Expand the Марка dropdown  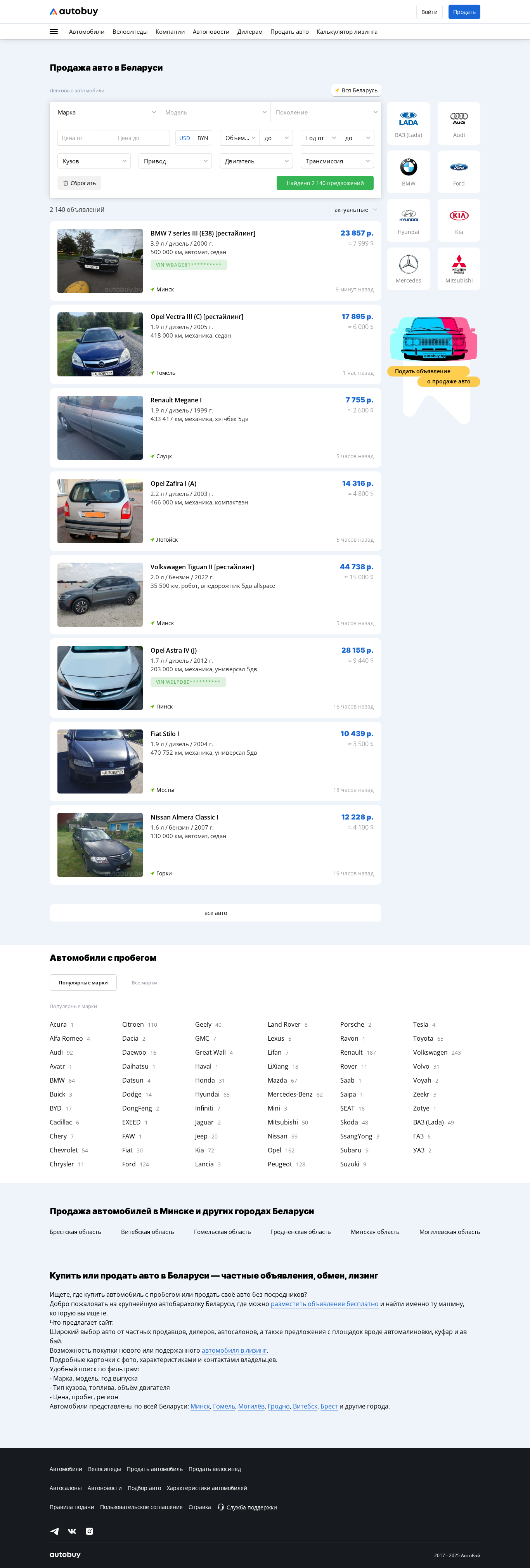pos(105,113)
